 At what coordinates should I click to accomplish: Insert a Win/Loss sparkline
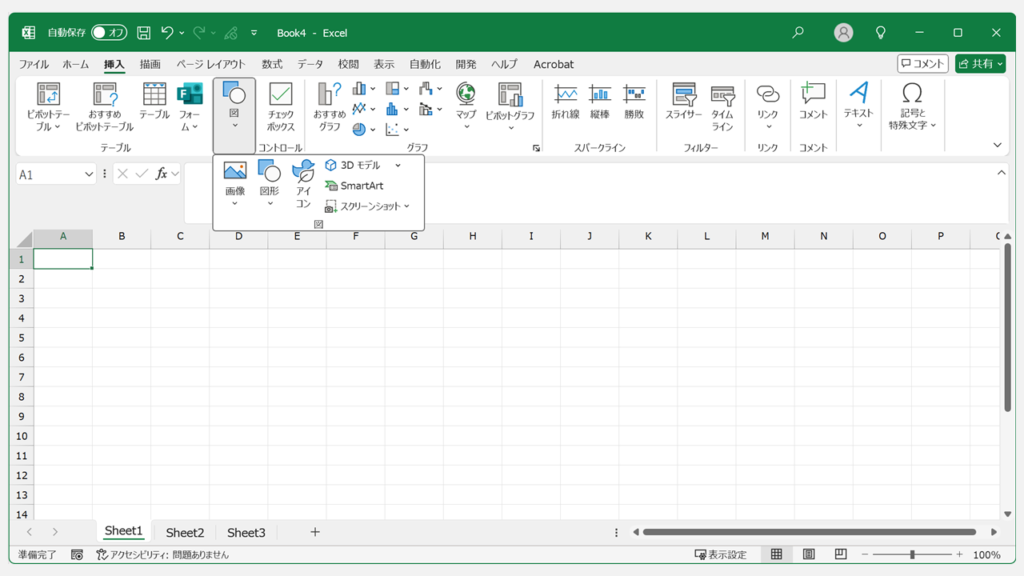point(634,101)
